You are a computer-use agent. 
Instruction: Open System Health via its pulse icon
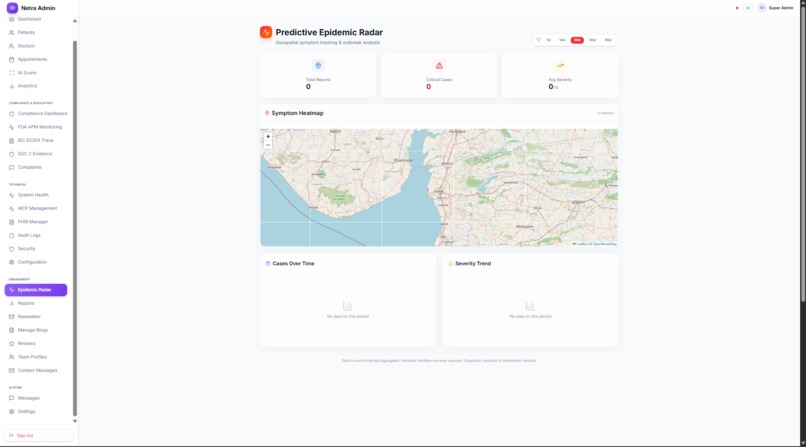coord(11,195)
